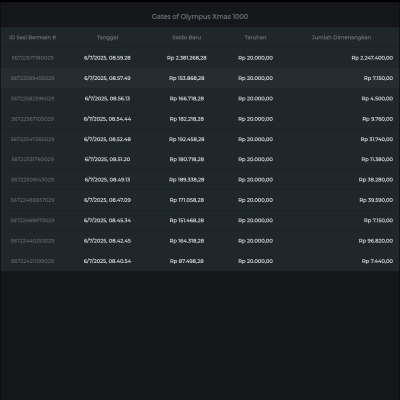
Task: Click the Rp 20.000,00 bet in the 08.49.13 row
Action: pyautogui.click(x=255, y=180)
